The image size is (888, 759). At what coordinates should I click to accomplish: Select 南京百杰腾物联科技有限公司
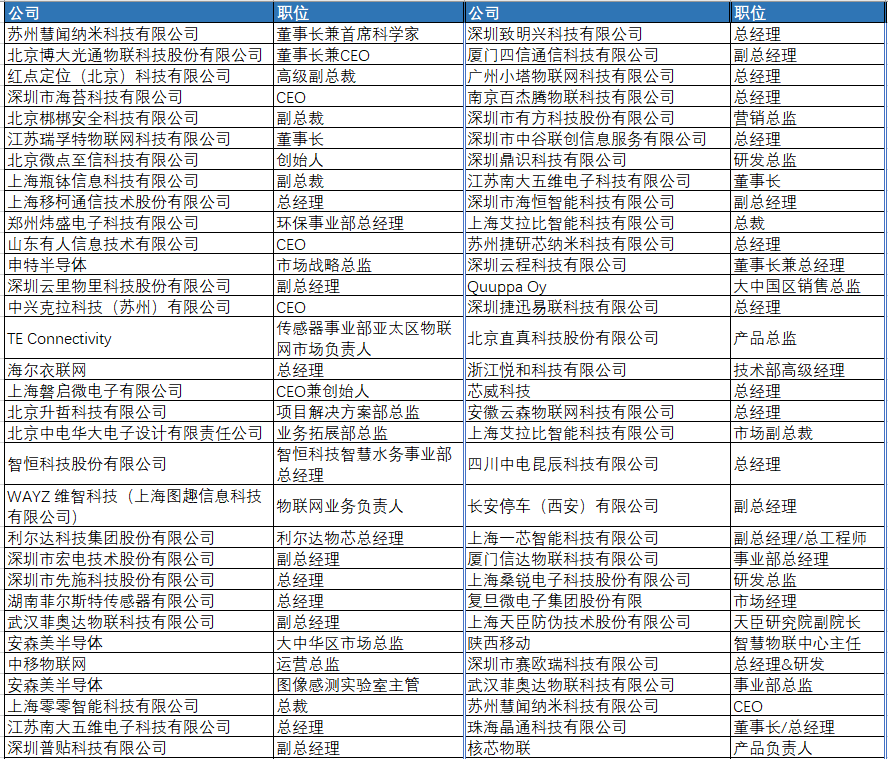pos(597,97)
